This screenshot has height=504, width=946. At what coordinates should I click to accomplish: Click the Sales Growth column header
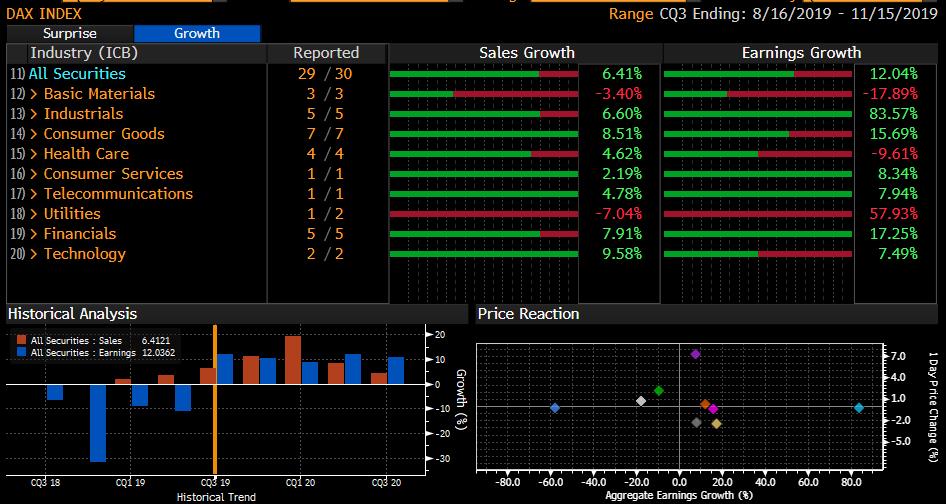[526, 52]
